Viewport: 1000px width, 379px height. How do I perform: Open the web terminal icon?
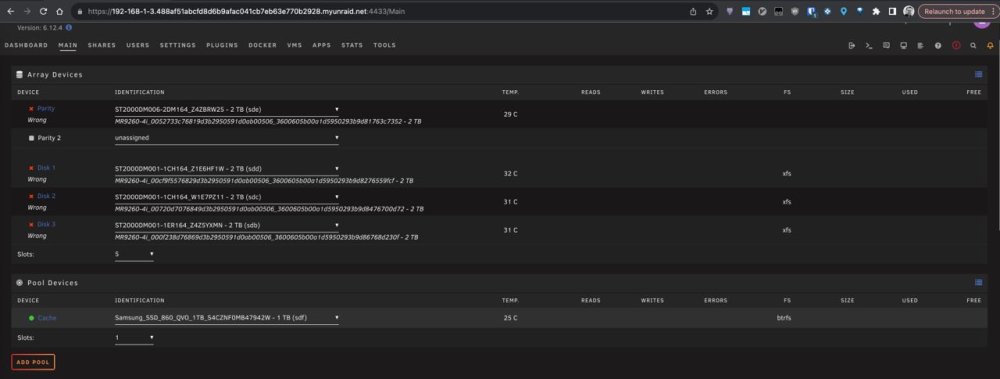tap(869, 45)
